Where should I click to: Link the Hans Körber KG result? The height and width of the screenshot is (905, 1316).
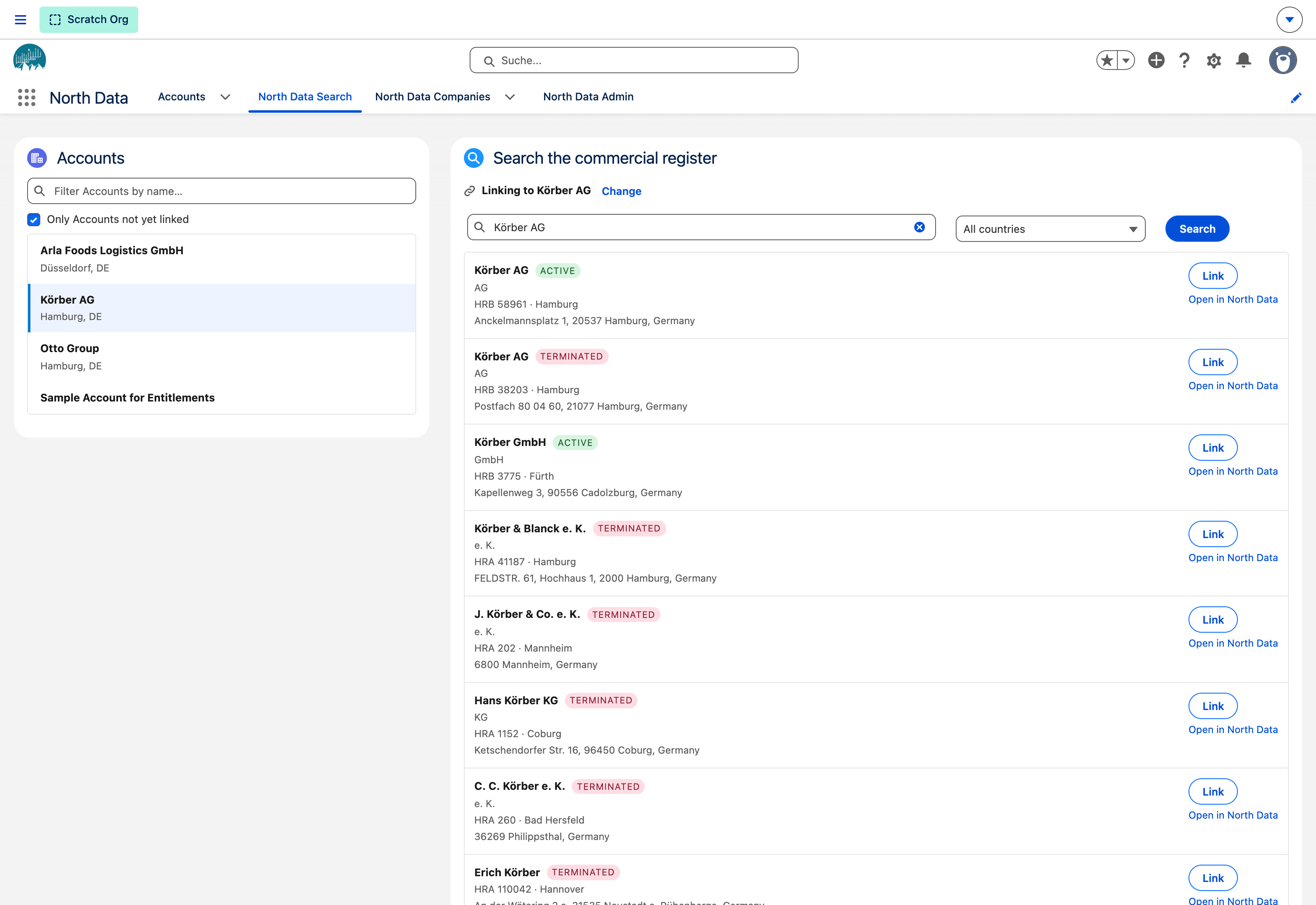point(1213,707)
